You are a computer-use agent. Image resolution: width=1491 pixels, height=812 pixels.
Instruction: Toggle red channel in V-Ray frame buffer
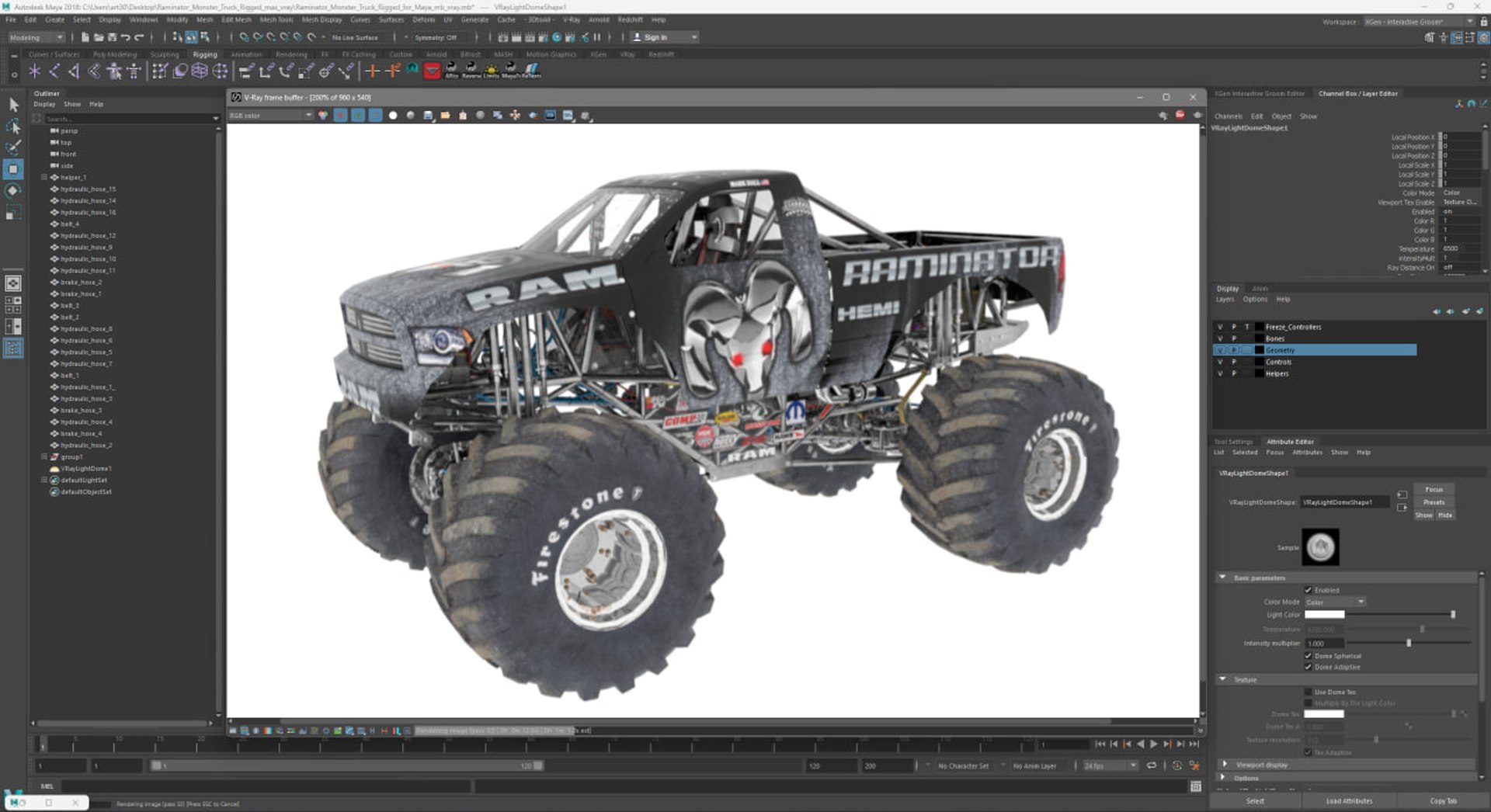click(x=340, y=116)
